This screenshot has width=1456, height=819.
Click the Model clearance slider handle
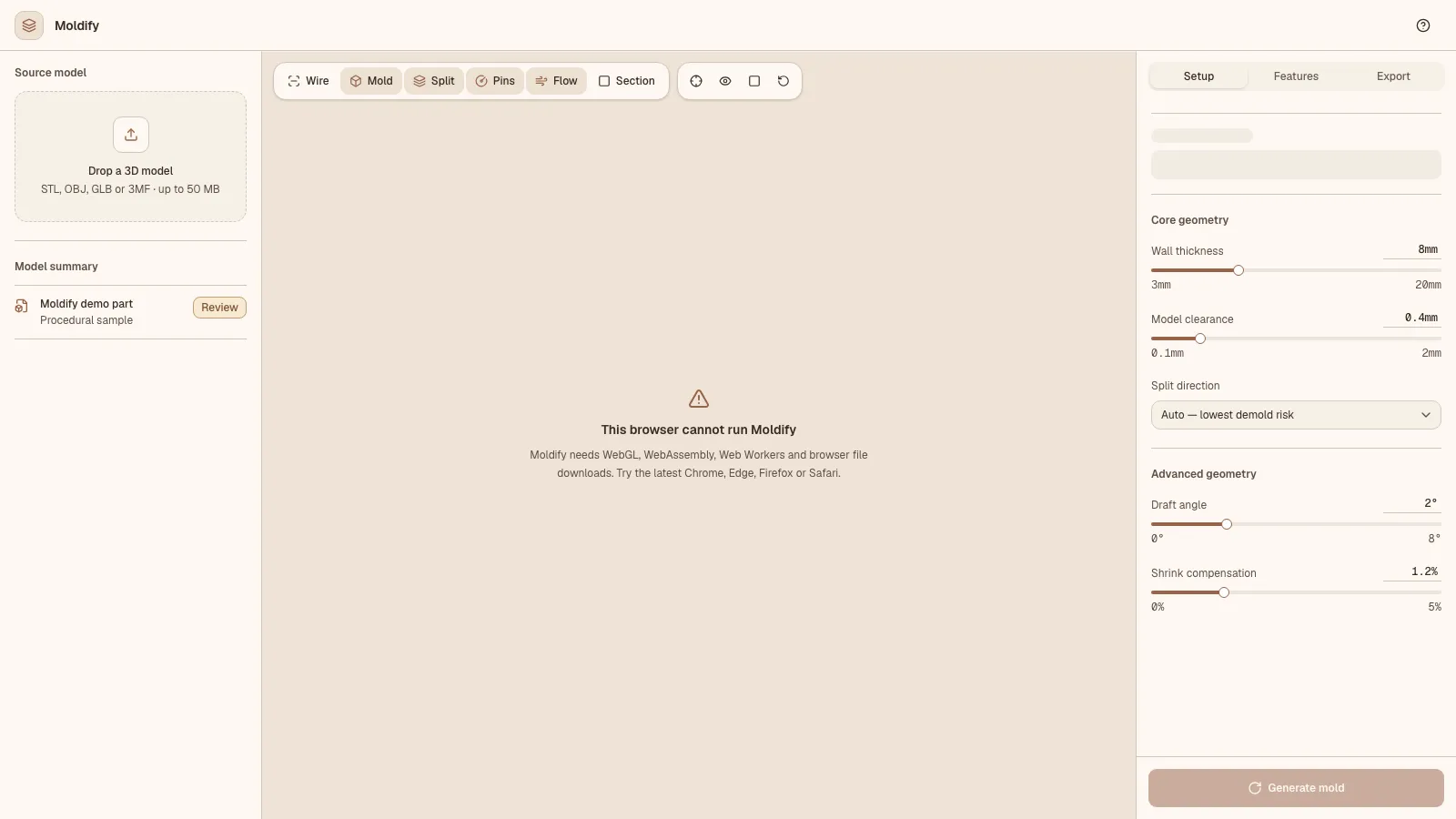(1200, 339)
